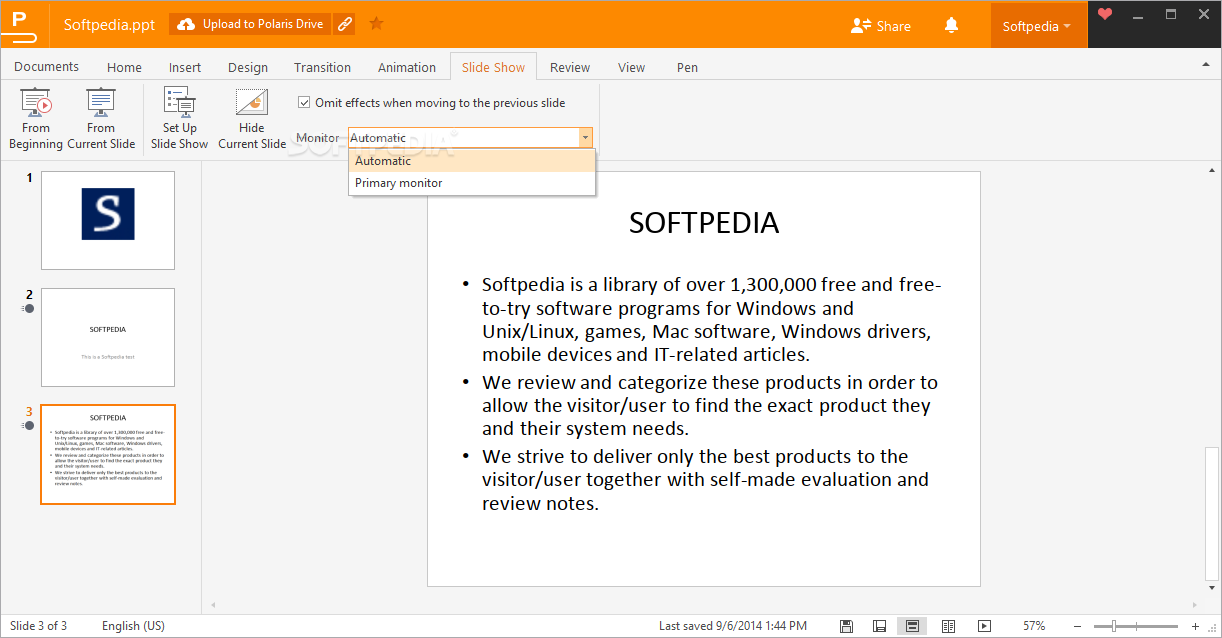Click the horizontal scroll left arrow

point(211,605)
